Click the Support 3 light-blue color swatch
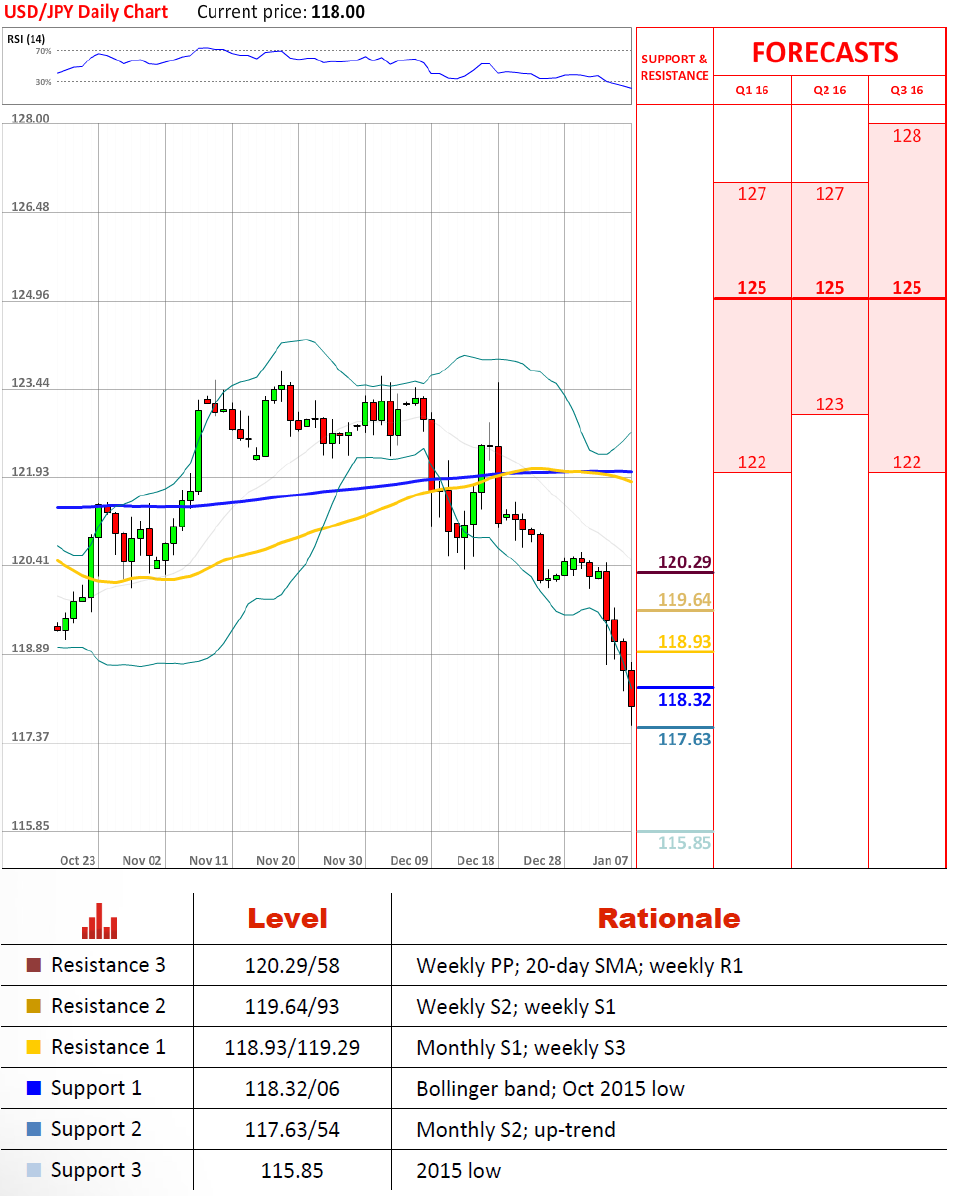Viewport: 955px width, 1196px height. coord(34,1170)
